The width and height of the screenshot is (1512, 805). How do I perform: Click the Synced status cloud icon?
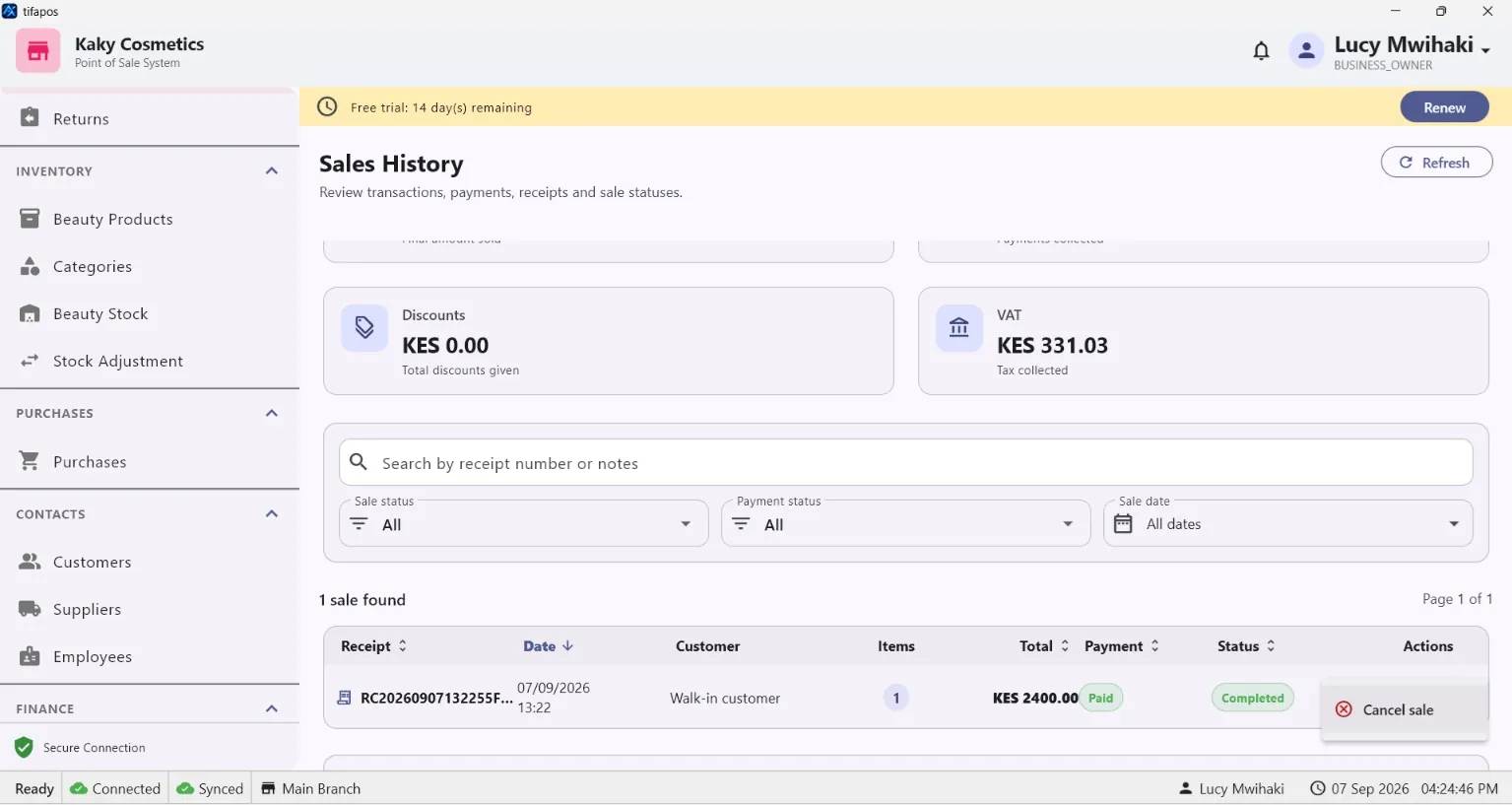pos(185,788)
